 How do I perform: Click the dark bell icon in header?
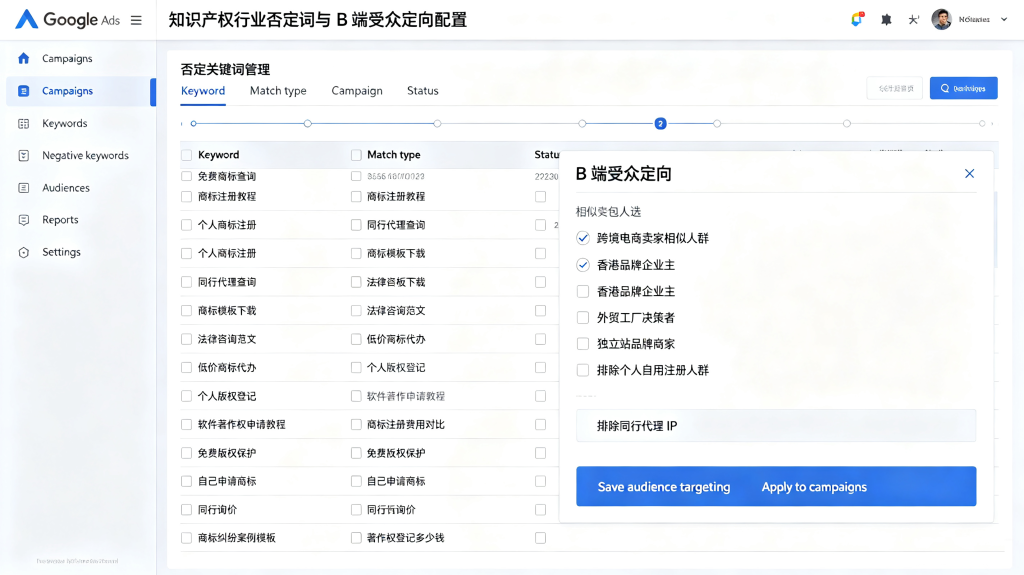[x=886, y=20]
